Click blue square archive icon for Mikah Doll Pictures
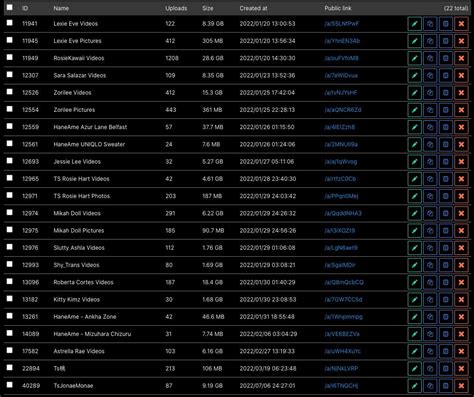This screenshot has width=474, height=397. point(446,231)
